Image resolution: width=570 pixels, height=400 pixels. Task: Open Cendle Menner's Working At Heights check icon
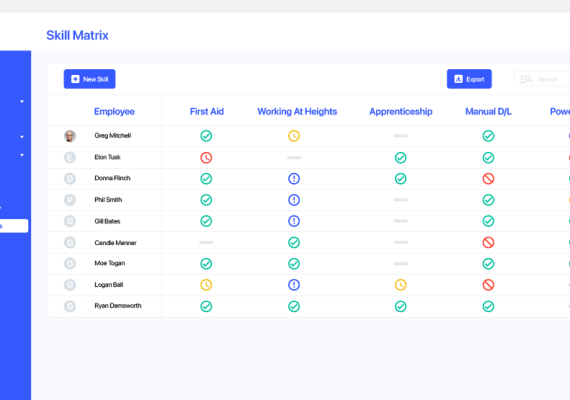coord(294,242)
